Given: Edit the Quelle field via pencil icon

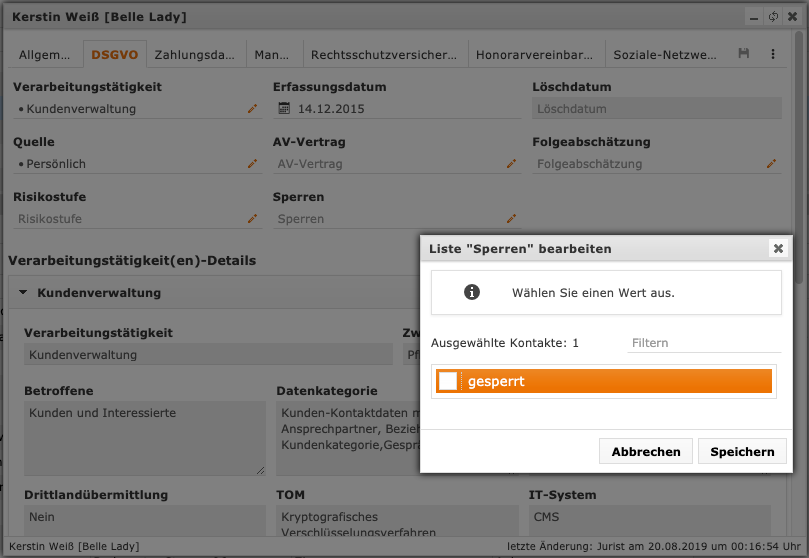Looking at the screenshot, I should (252, 164).
